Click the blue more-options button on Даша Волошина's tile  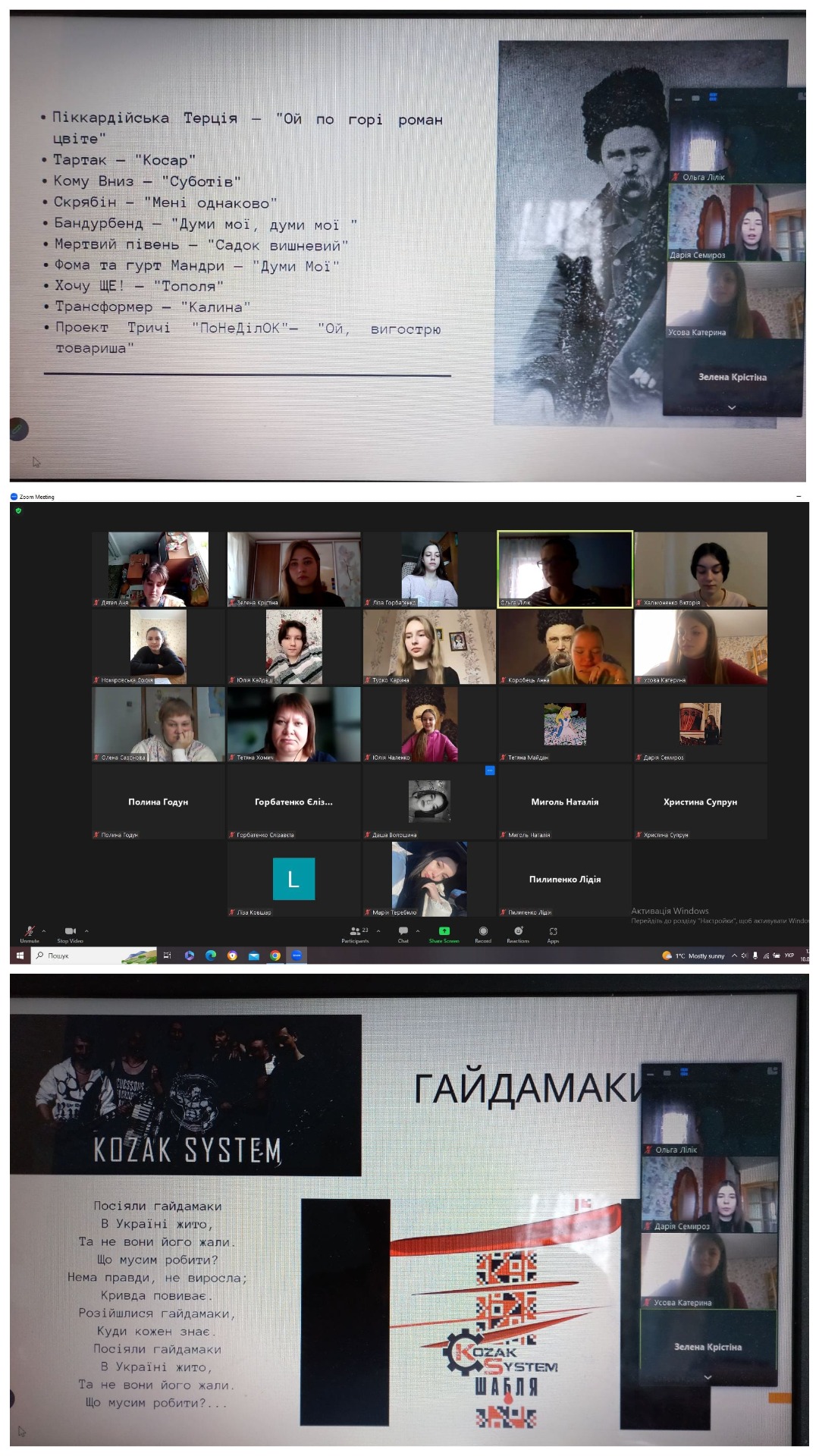tap(490, 770)
